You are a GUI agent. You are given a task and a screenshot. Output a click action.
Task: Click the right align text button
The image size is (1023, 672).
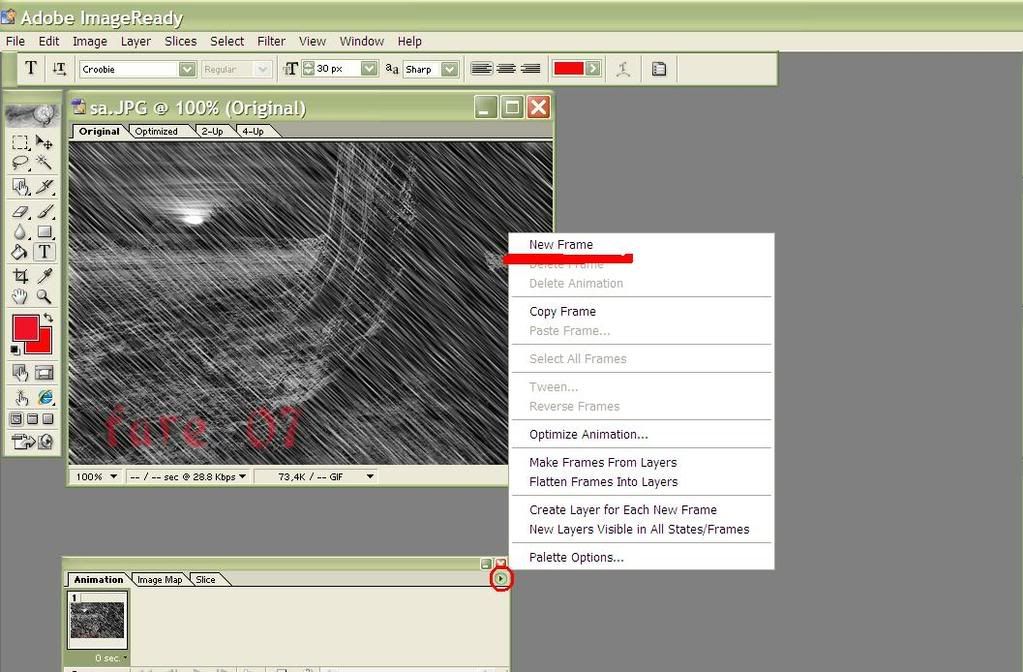[530, 69]
